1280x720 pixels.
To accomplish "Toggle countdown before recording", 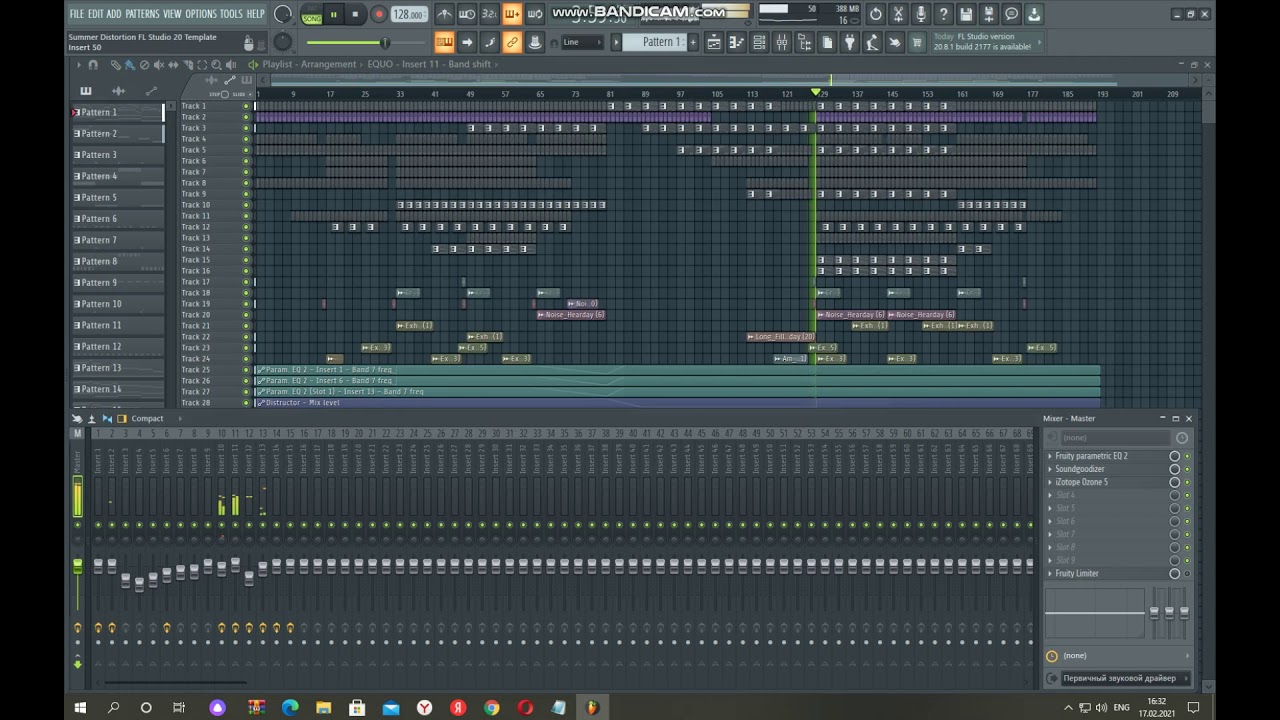I will tap(489, 14).
